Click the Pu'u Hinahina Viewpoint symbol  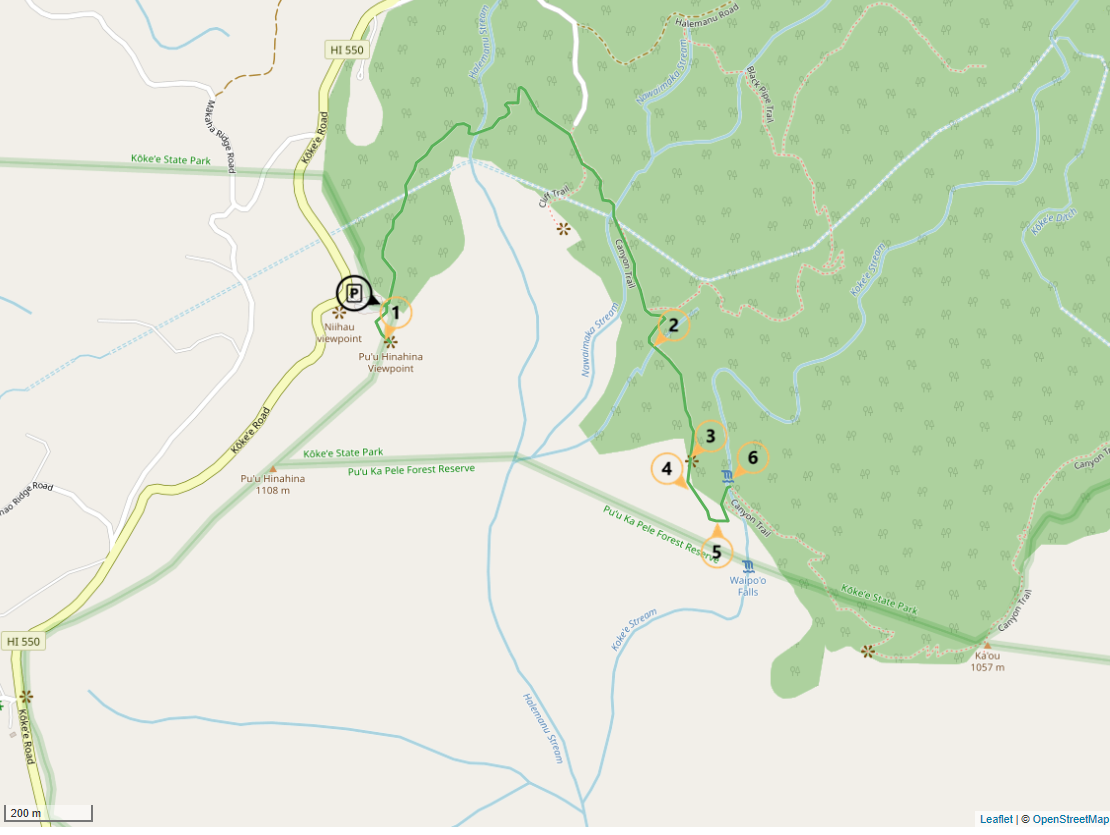click(x=390, y=342)
